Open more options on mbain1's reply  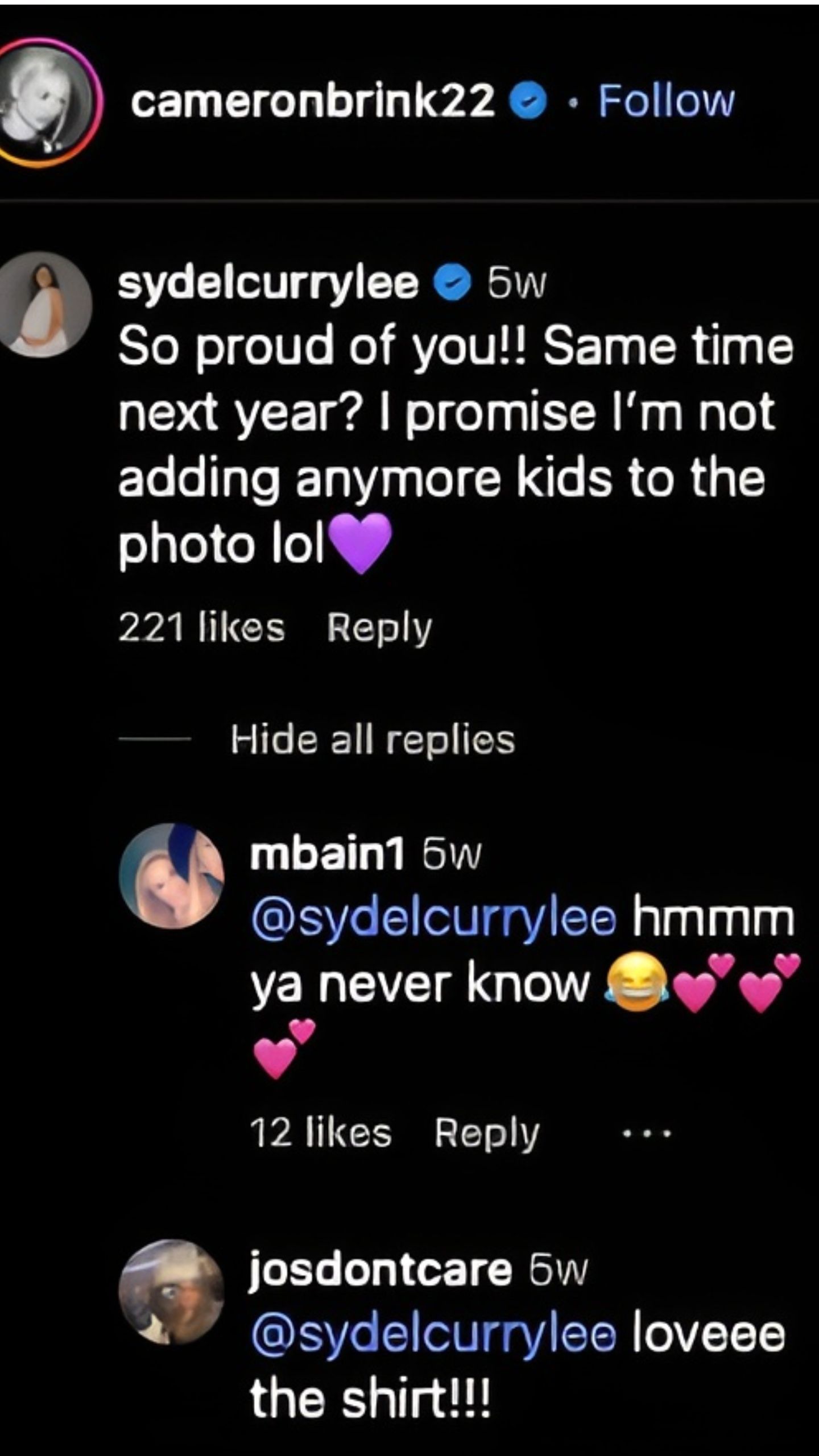tap(647, 1135)
